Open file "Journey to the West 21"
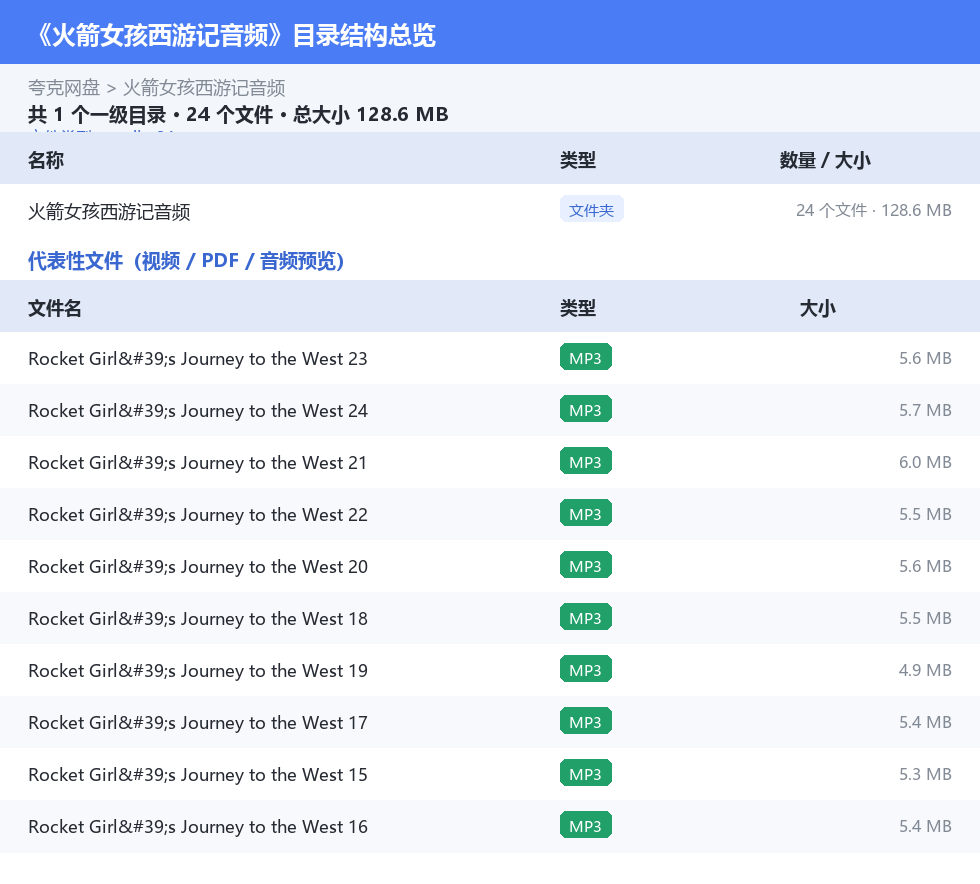 (198, 463)
